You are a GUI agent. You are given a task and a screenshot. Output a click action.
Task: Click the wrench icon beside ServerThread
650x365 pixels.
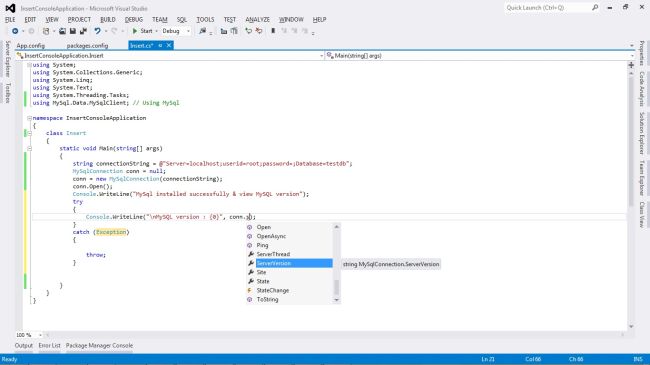coord(250,254)
